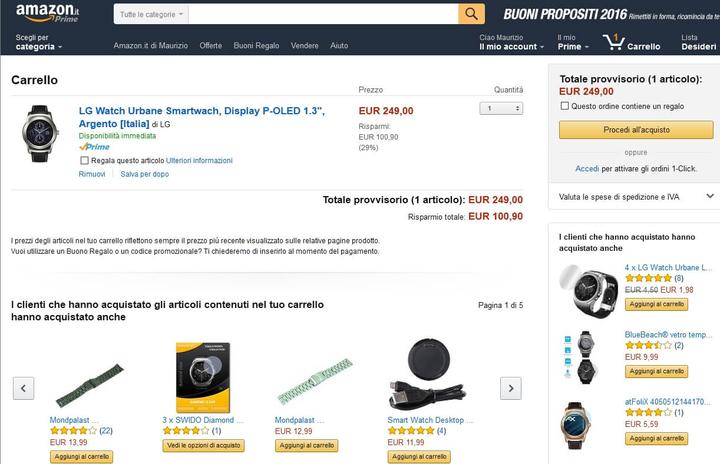The height and width of the screenshot is (464, 720).
Task: Go to 'Buoni Regalo' in the navigation bar
Action: tap(256, 46)
